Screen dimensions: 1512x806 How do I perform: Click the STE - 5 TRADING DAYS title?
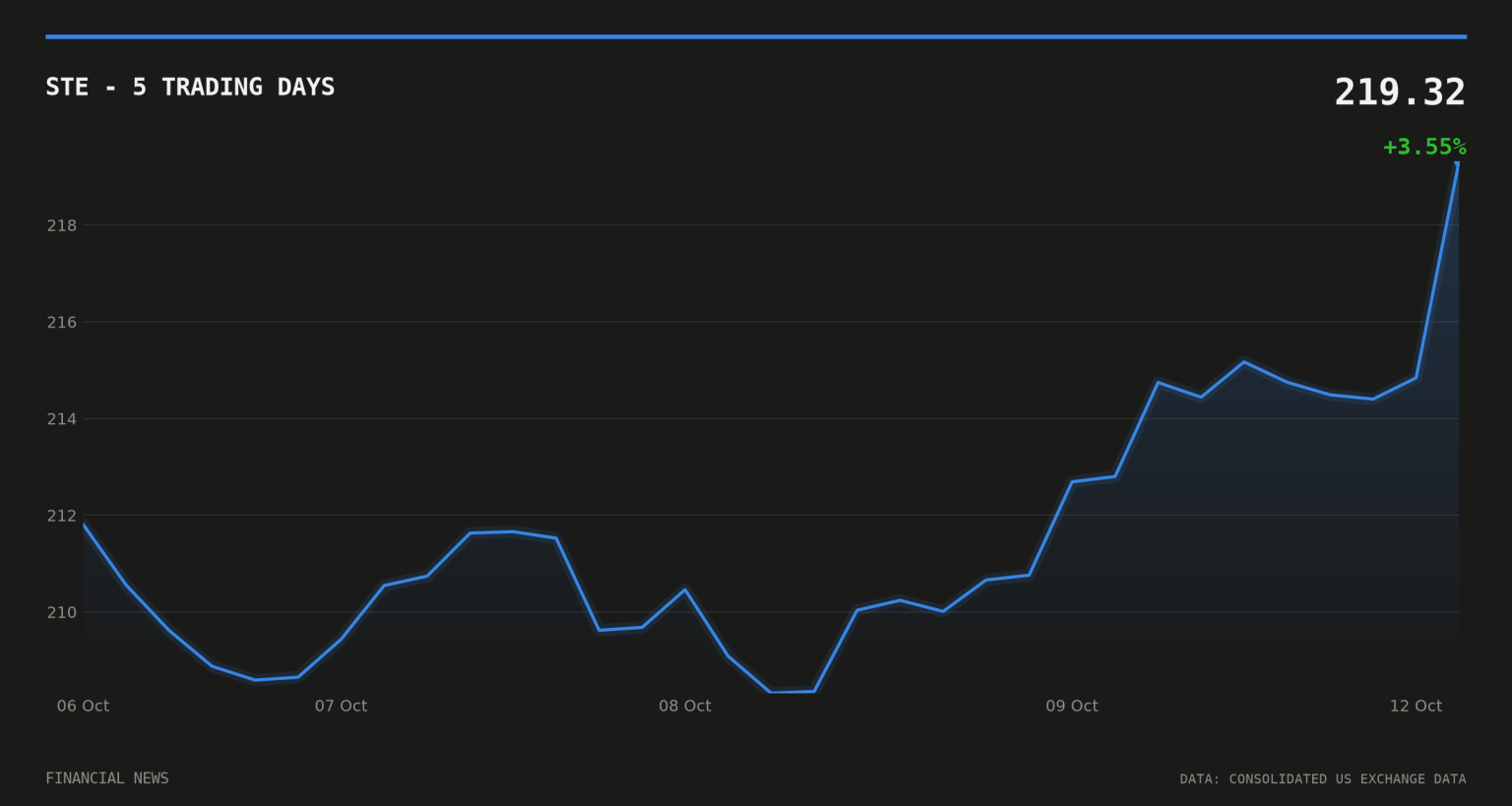click(190, 87)
